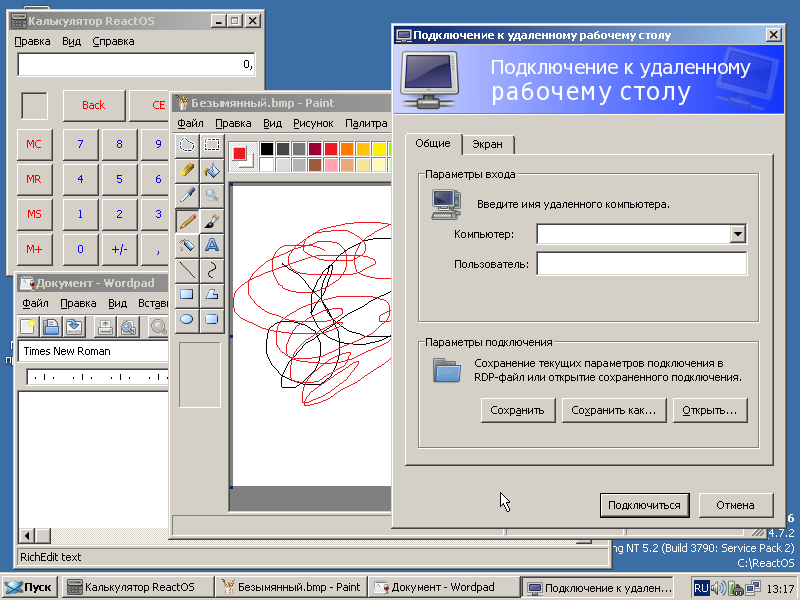Viewport: 800px width, 600px height.
Task: Pick the Color picker eyedropper tool
Action: pos(187,195)
